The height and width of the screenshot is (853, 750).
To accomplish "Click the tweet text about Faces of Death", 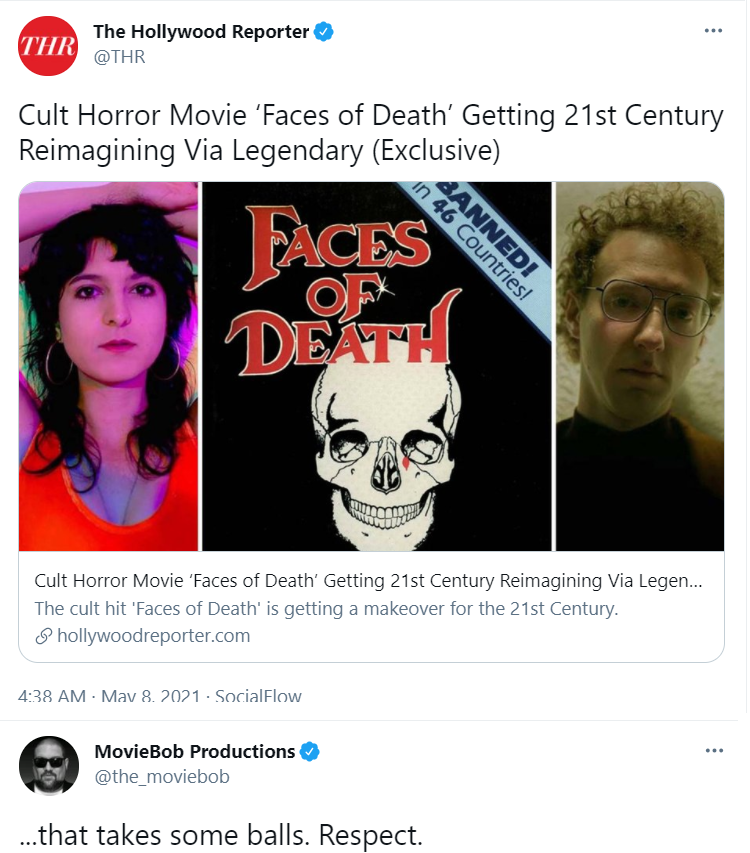I will (x=371, y=133).
